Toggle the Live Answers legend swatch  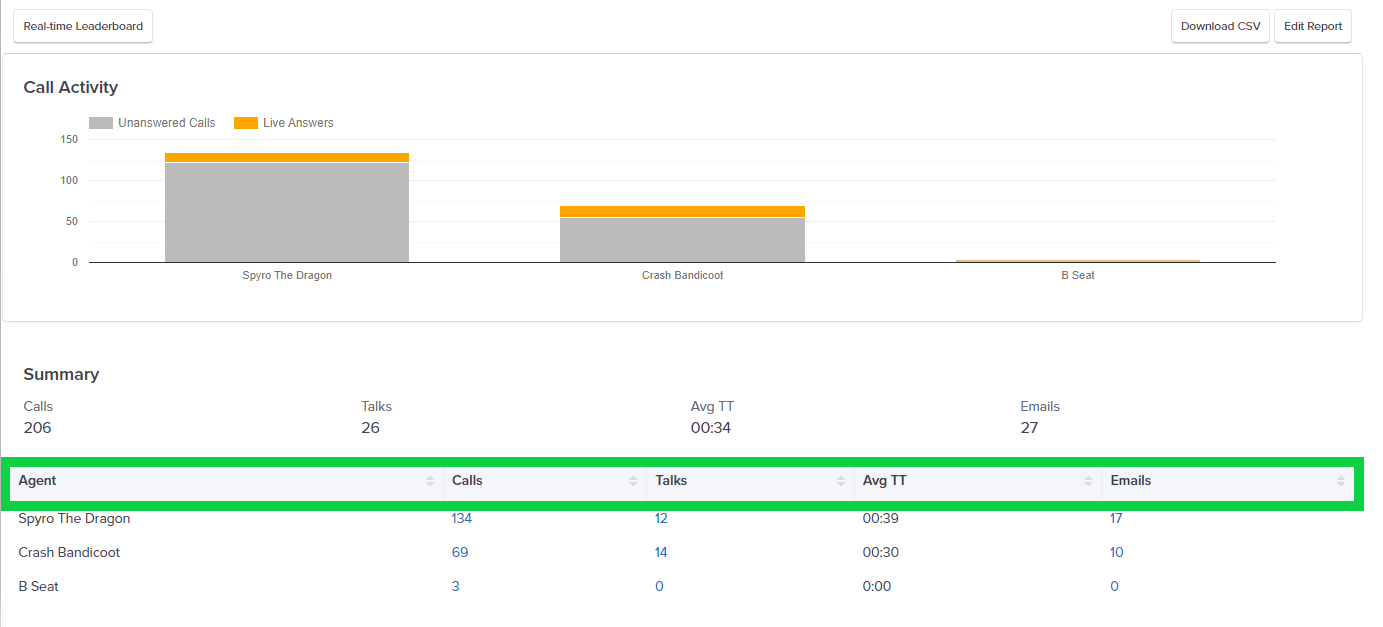(246, 123)
